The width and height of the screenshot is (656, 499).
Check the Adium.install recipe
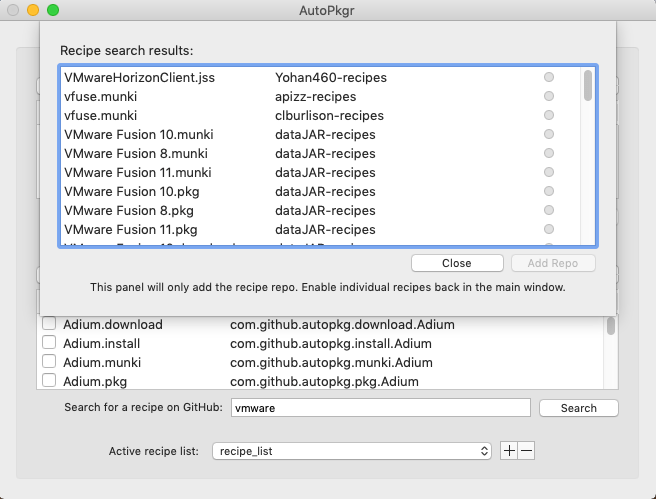49,343
